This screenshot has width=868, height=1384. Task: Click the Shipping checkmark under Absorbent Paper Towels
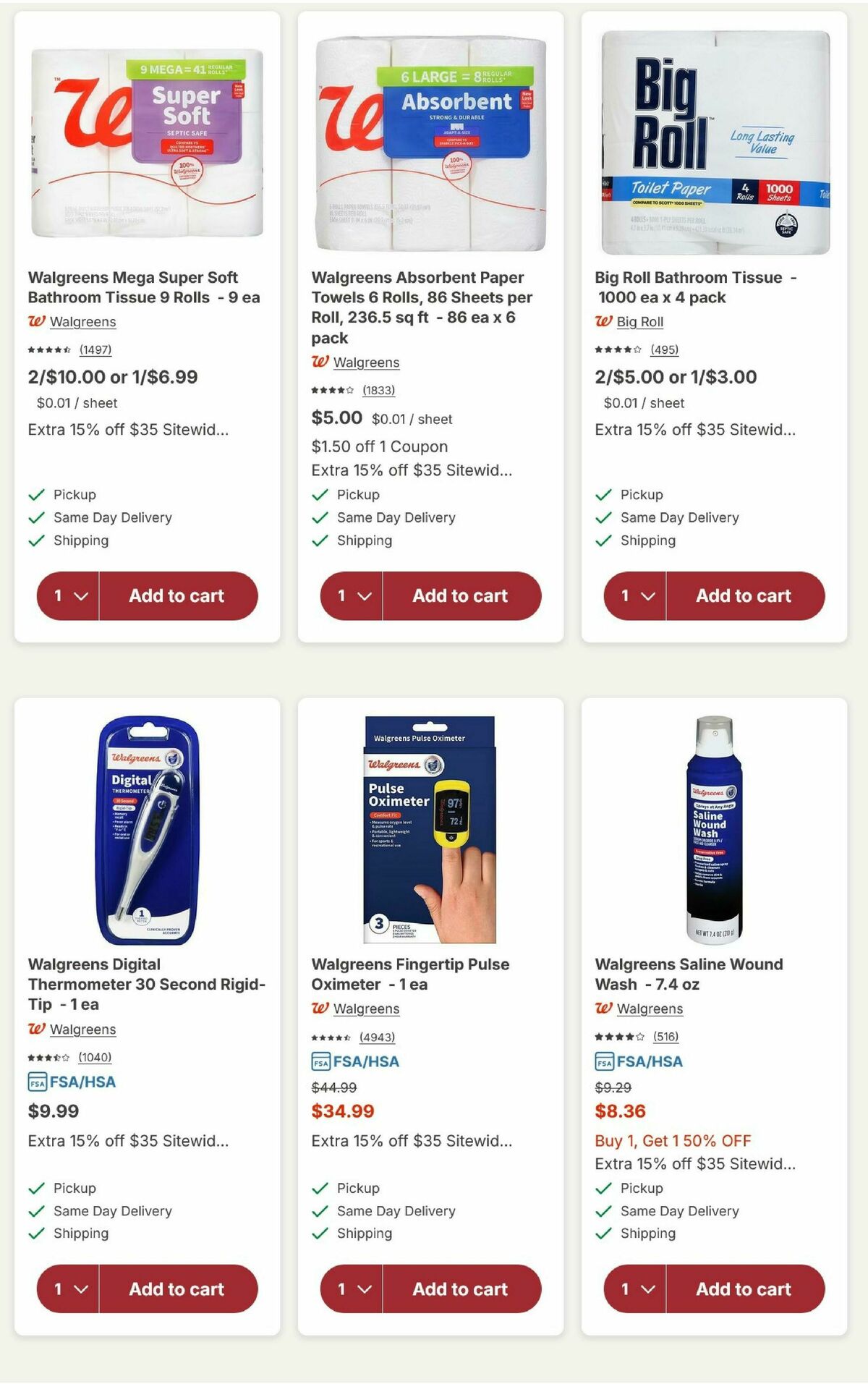(319, 540)
